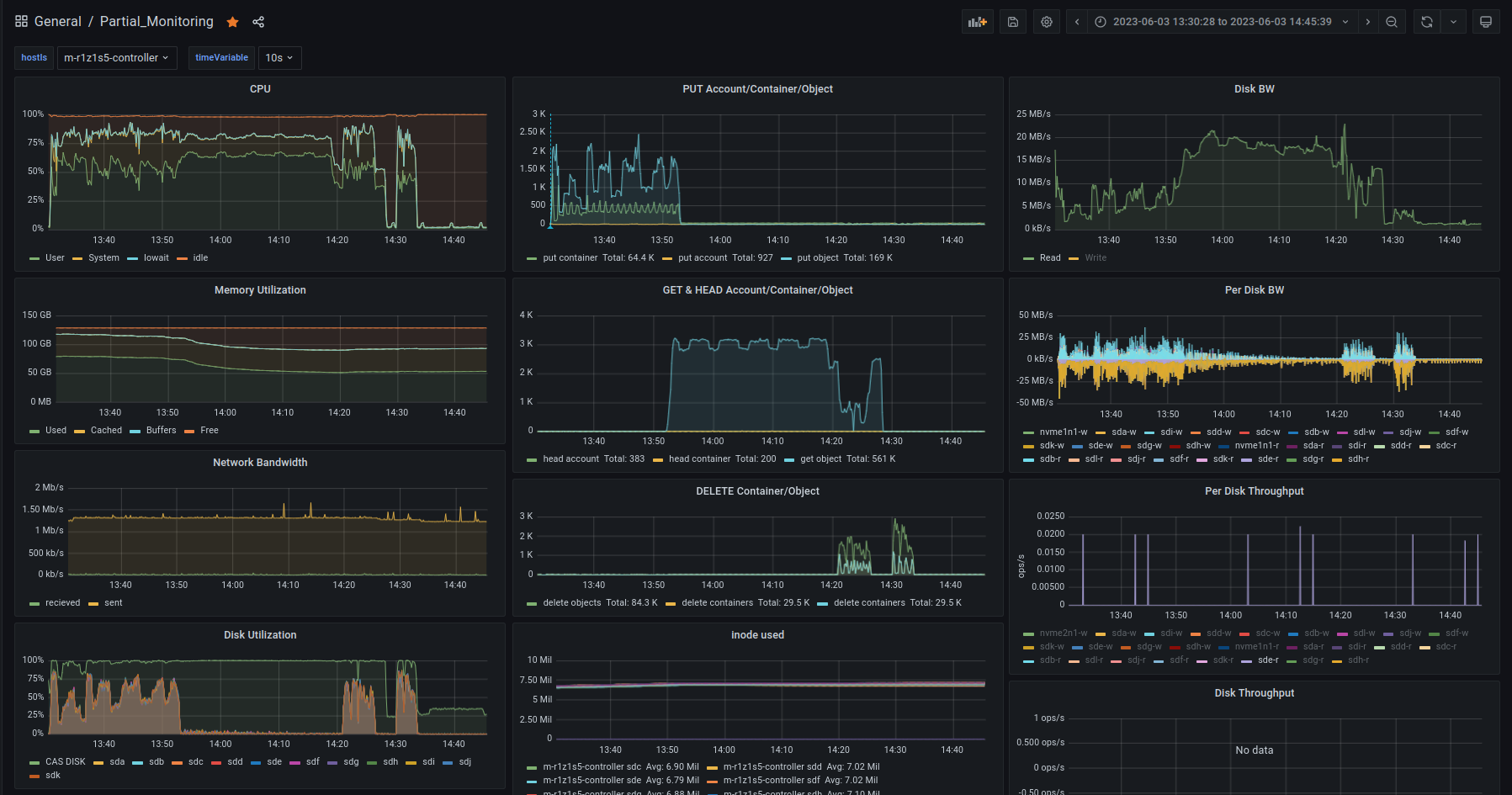Toggle the idle series in CPU legend

[200, 258]
